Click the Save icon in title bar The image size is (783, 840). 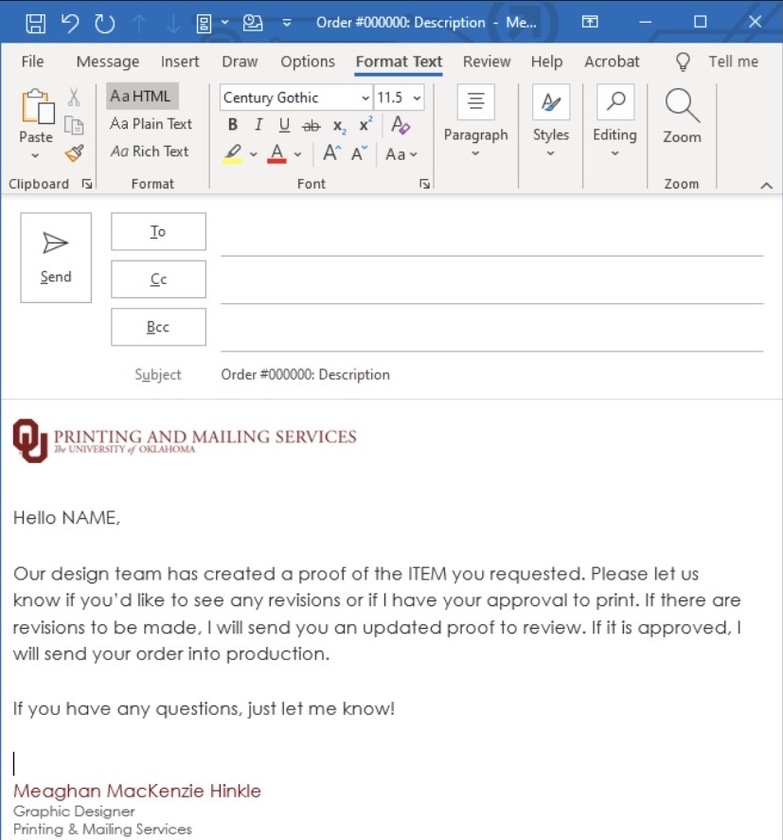tap(35, 22)
